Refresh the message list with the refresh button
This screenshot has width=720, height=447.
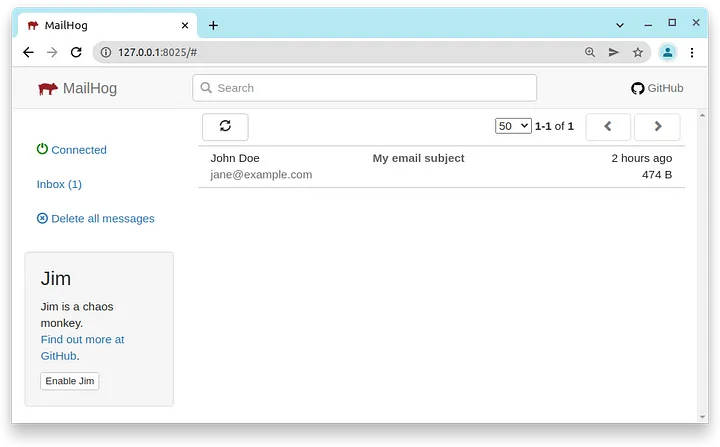pyautogui.click(x=225, y=126)
